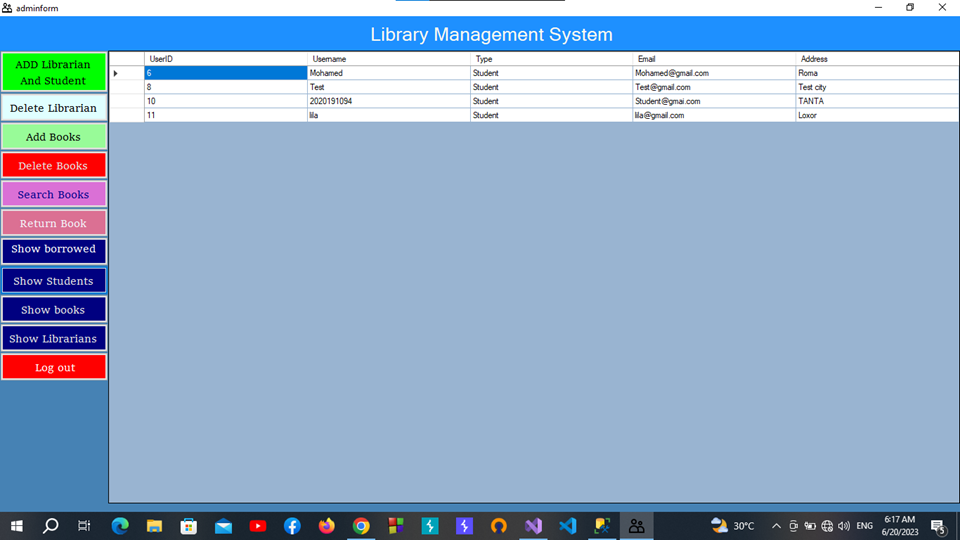The width and height of the screenshot is (960, 540).
Task: Open the Mail app on the taskbar
Action: tap(223, 526)
